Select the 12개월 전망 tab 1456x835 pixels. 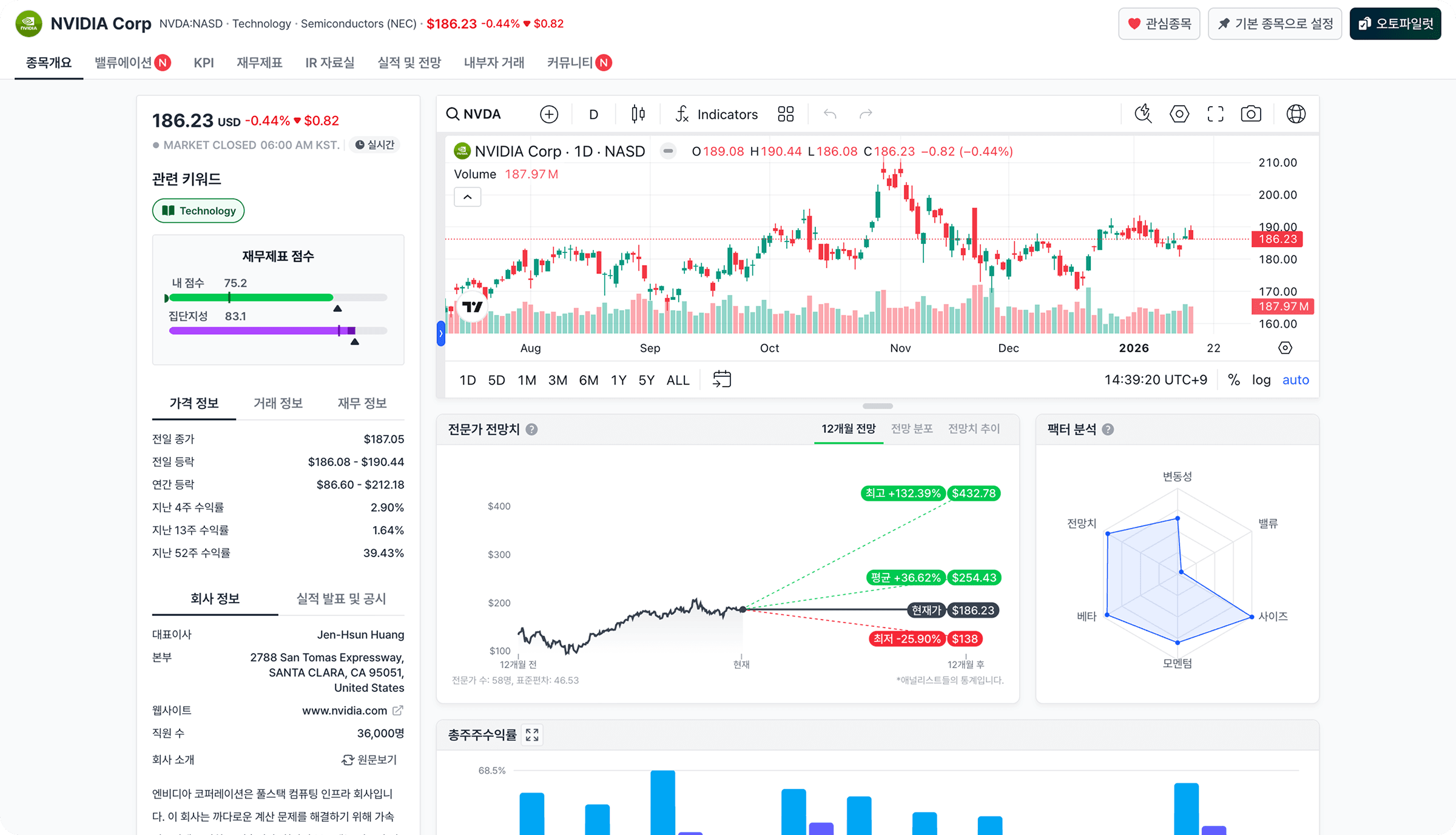849,429
